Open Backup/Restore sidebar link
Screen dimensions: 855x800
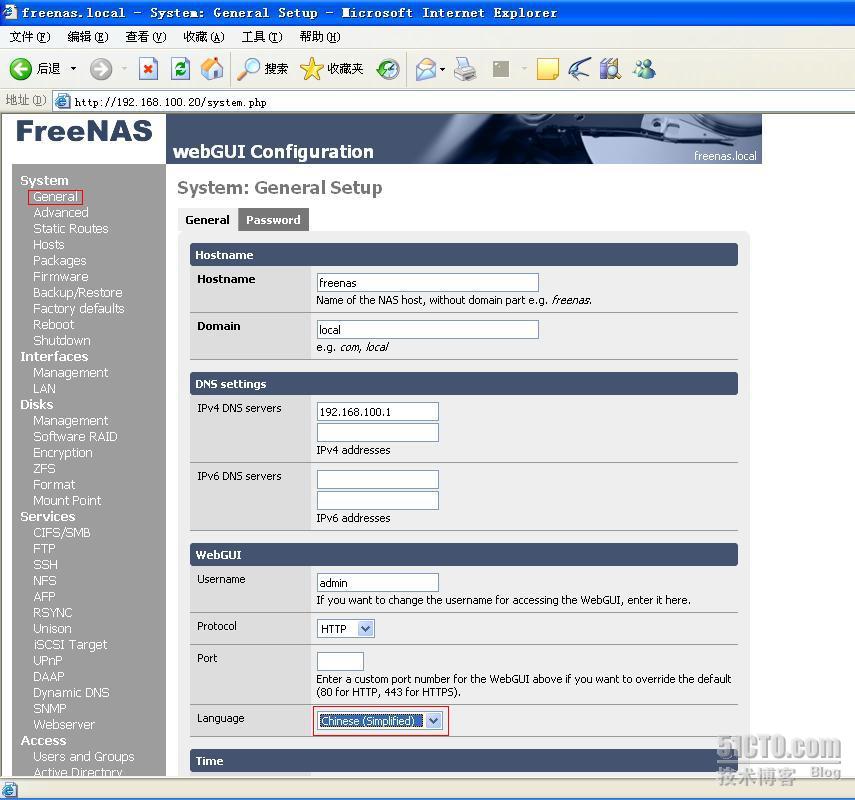[77, 293]
